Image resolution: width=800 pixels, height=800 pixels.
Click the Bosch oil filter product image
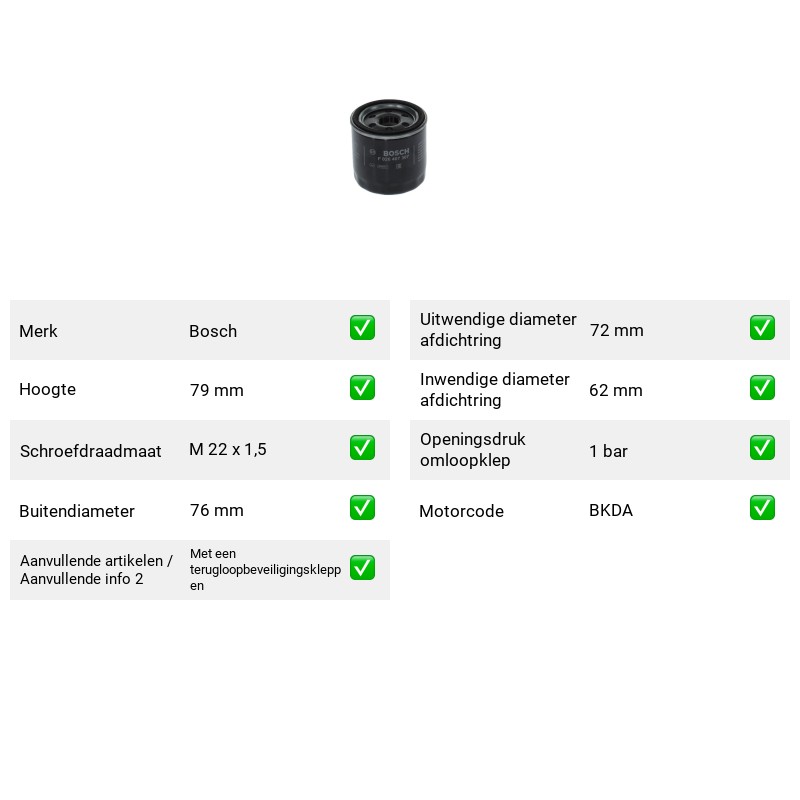coord(388,147)
